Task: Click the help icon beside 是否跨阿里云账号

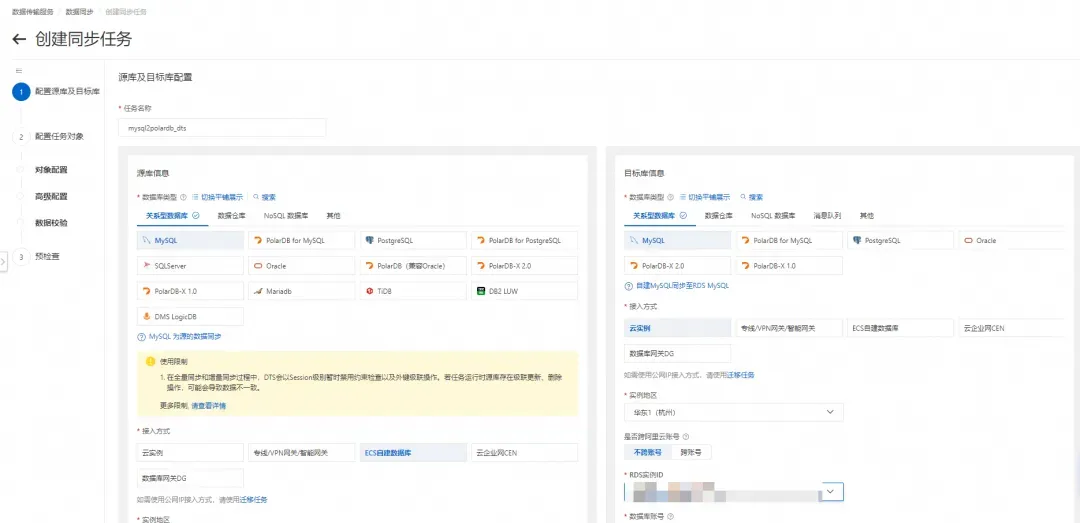Action: tap(687, 436)
